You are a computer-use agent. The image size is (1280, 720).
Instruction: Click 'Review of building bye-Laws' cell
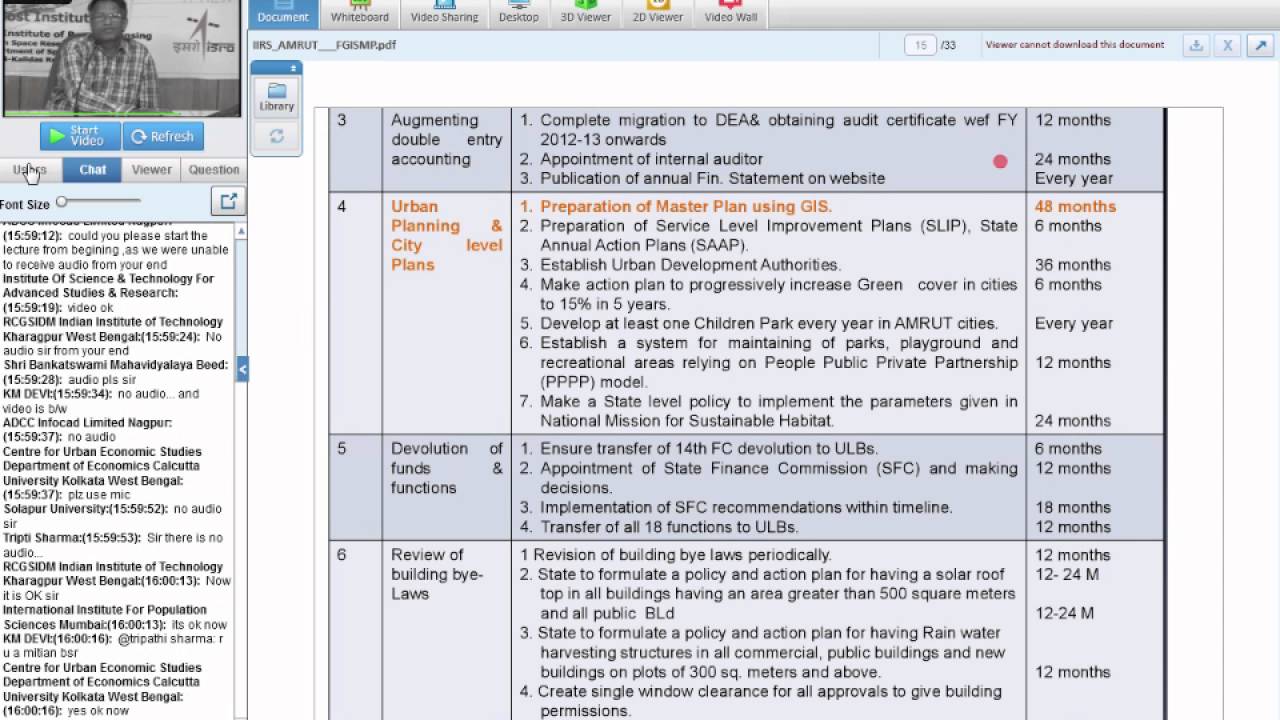click(x=437, y=574)
